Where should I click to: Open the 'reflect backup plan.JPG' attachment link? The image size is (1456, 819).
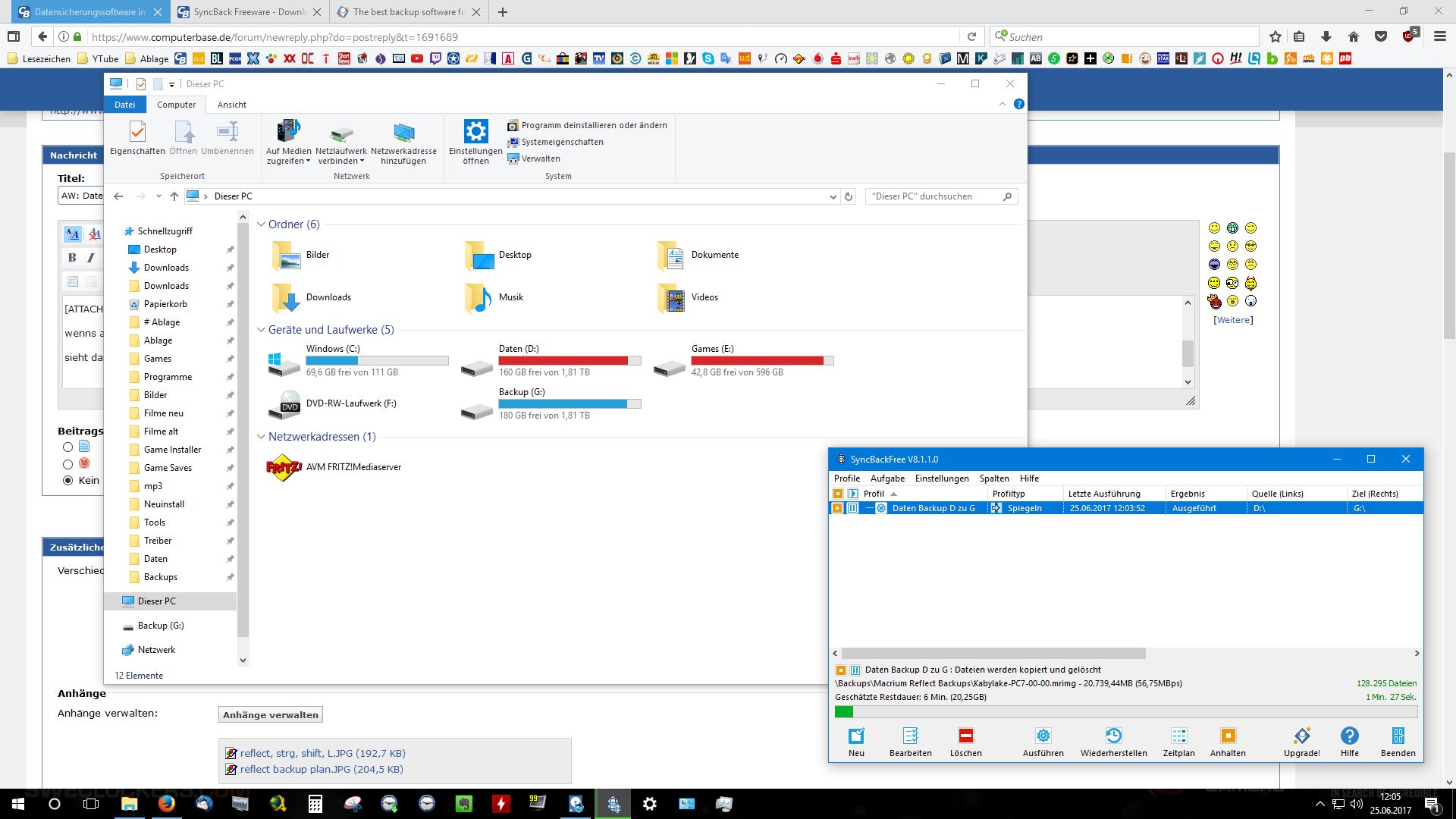(295, 769)
